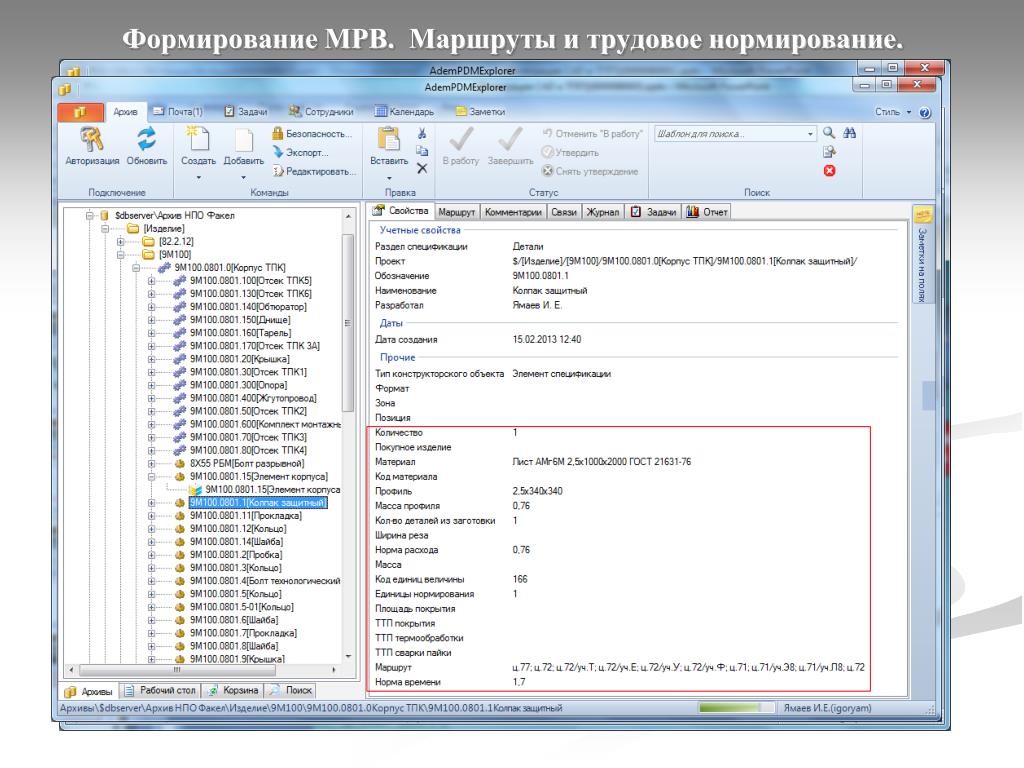Click Снять утверждение command

pos(590,171)
